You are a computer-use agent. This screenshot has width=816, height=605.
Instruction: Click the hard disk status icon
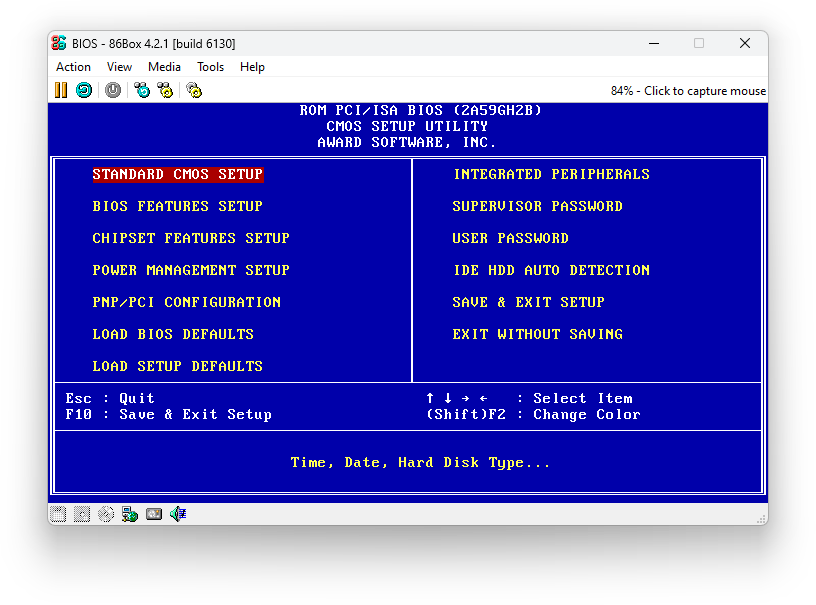(x=154, y=514)
